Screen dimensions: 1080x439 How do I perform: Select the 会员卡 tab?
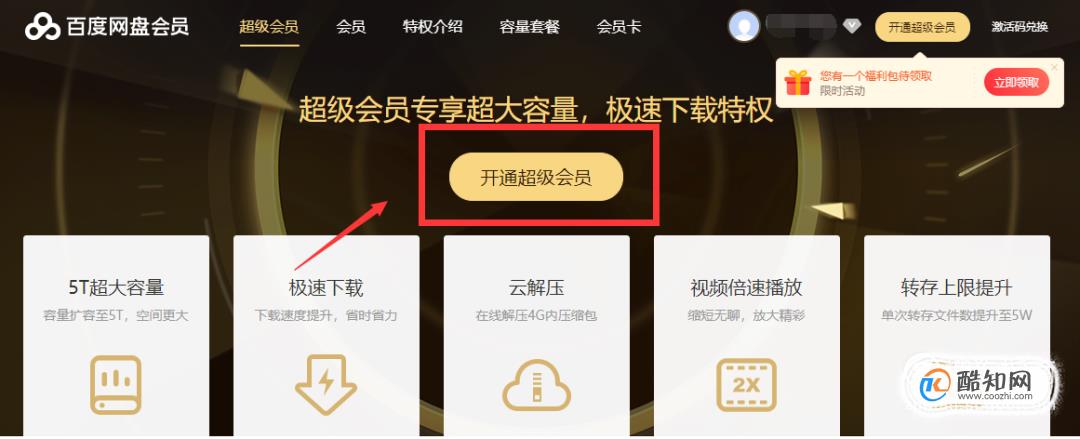click(x=619, y=28)
